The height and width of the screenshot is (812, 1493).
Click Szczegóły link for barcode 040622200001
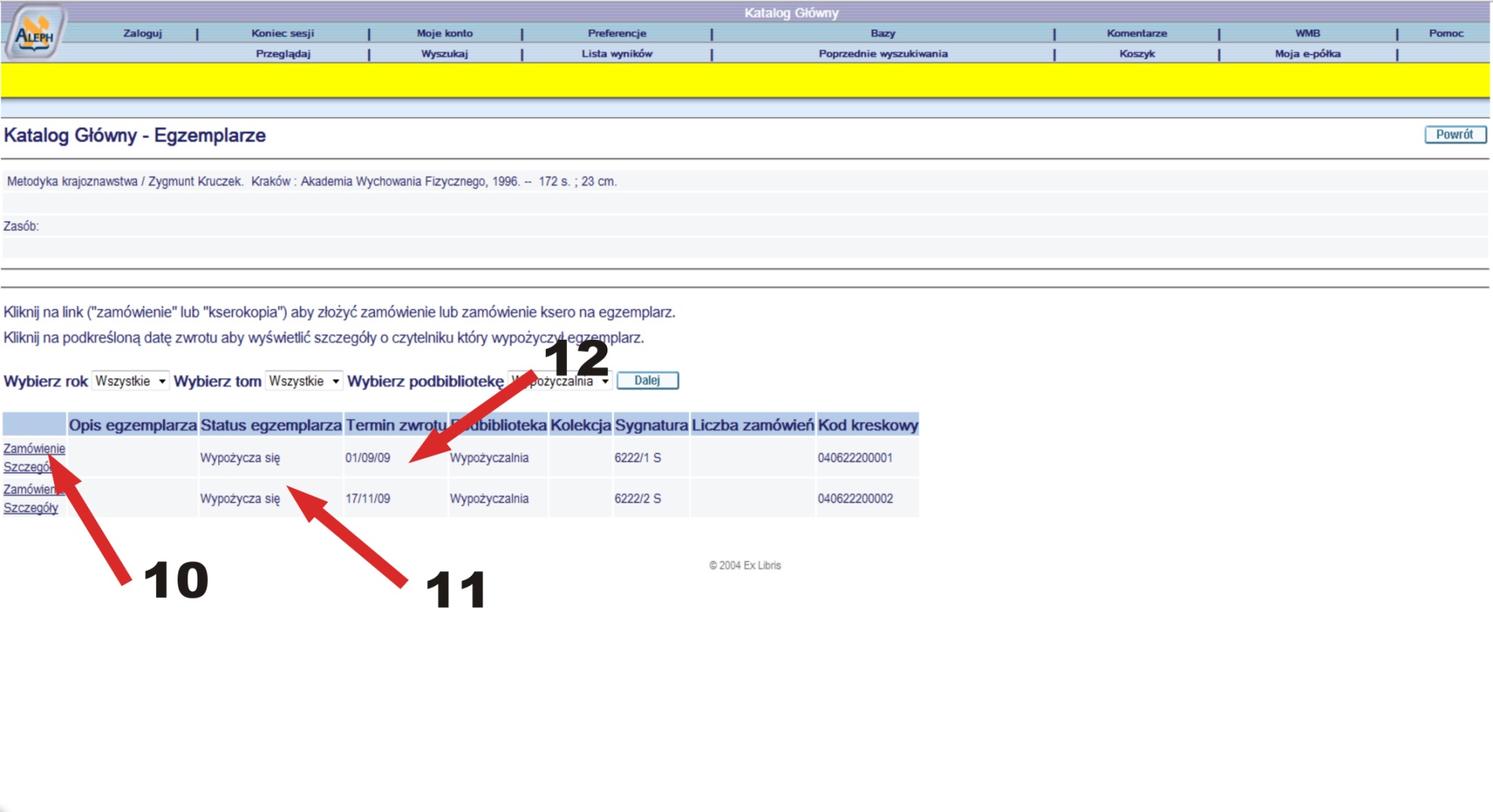coord(30,467)
